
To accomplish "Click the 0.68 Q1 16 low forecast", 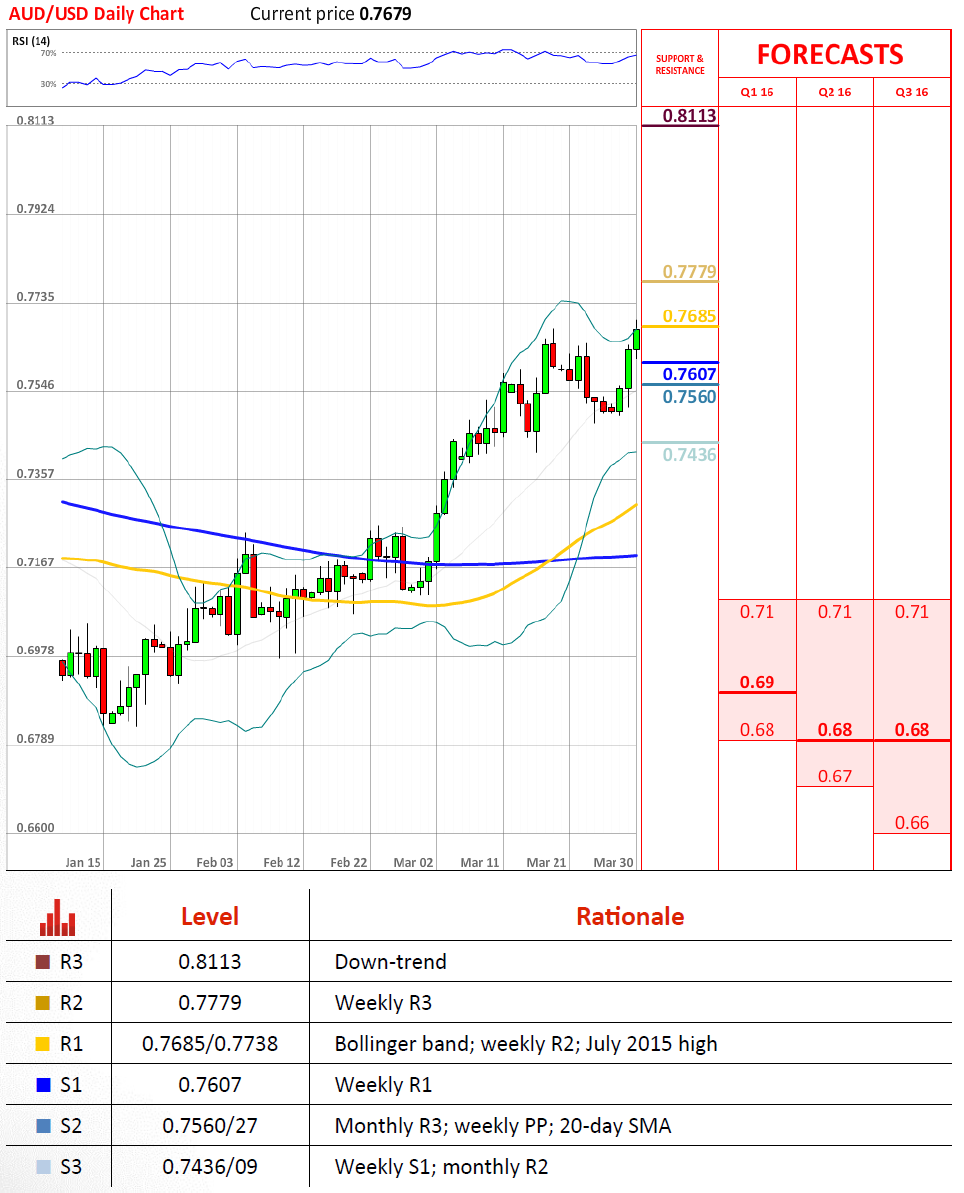I will coord(757,730).
